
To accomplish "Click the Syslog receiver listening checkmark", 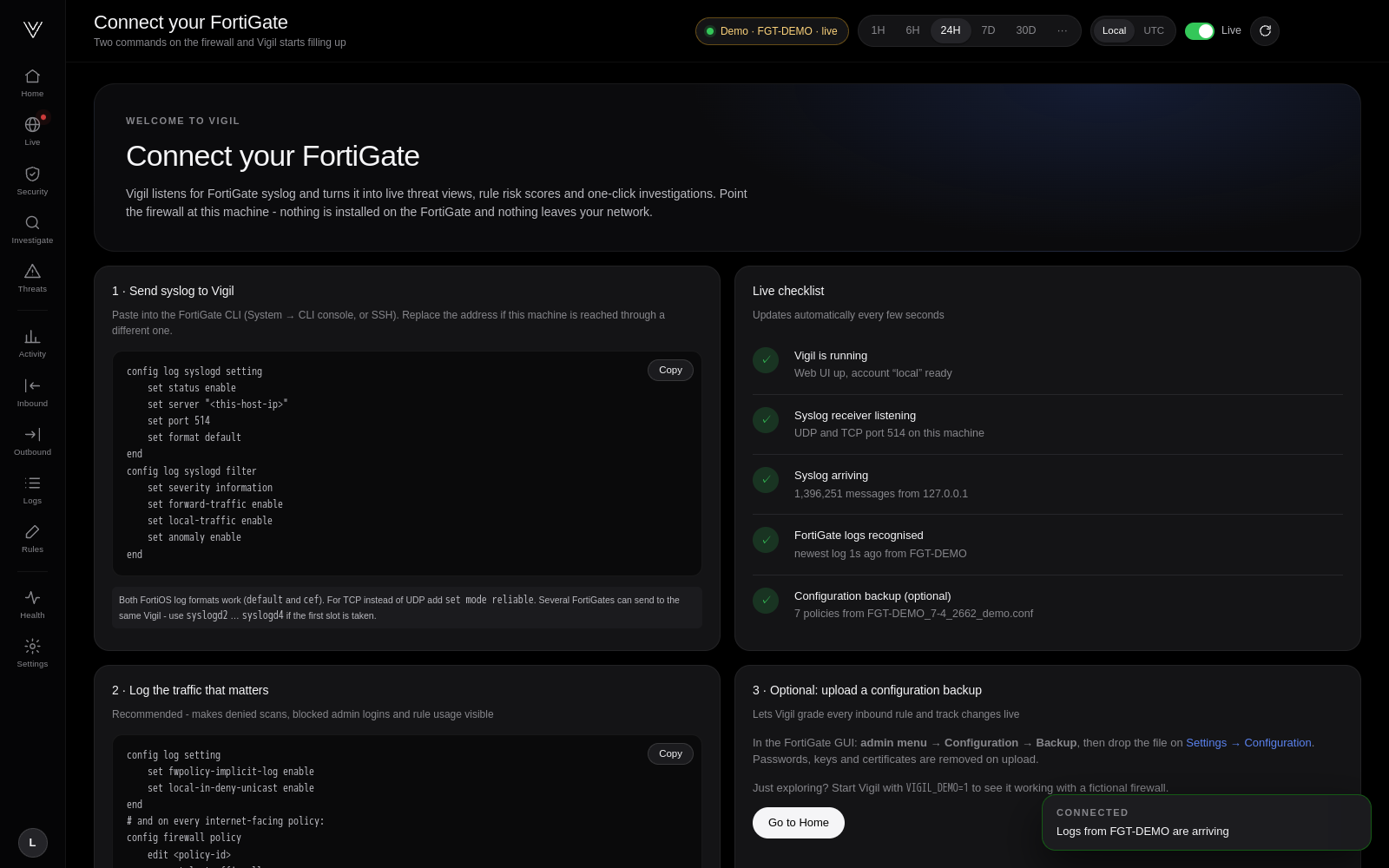I will tap(766, 420).
